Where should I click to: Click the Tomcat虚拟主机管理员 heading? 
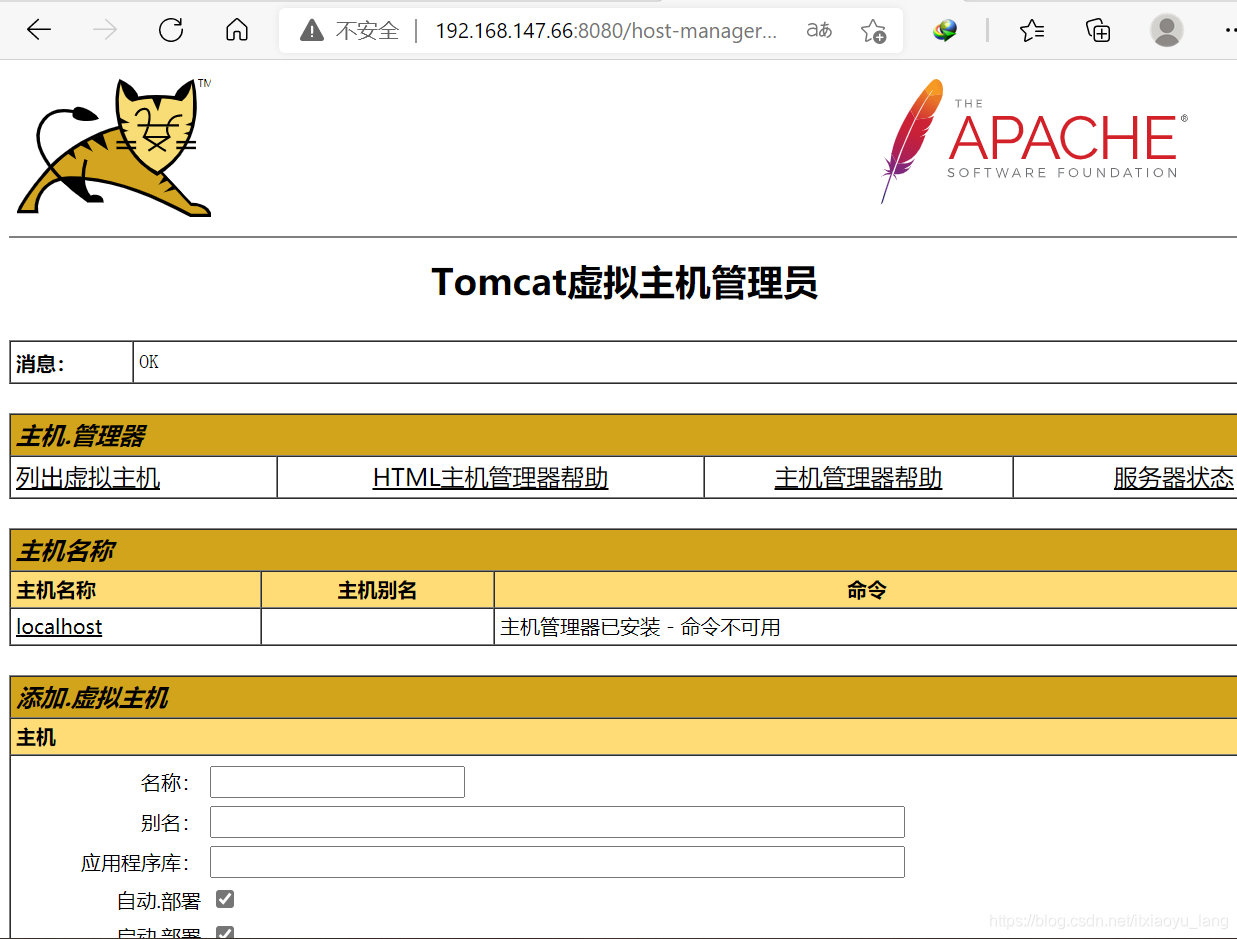(x=625, y=283)
